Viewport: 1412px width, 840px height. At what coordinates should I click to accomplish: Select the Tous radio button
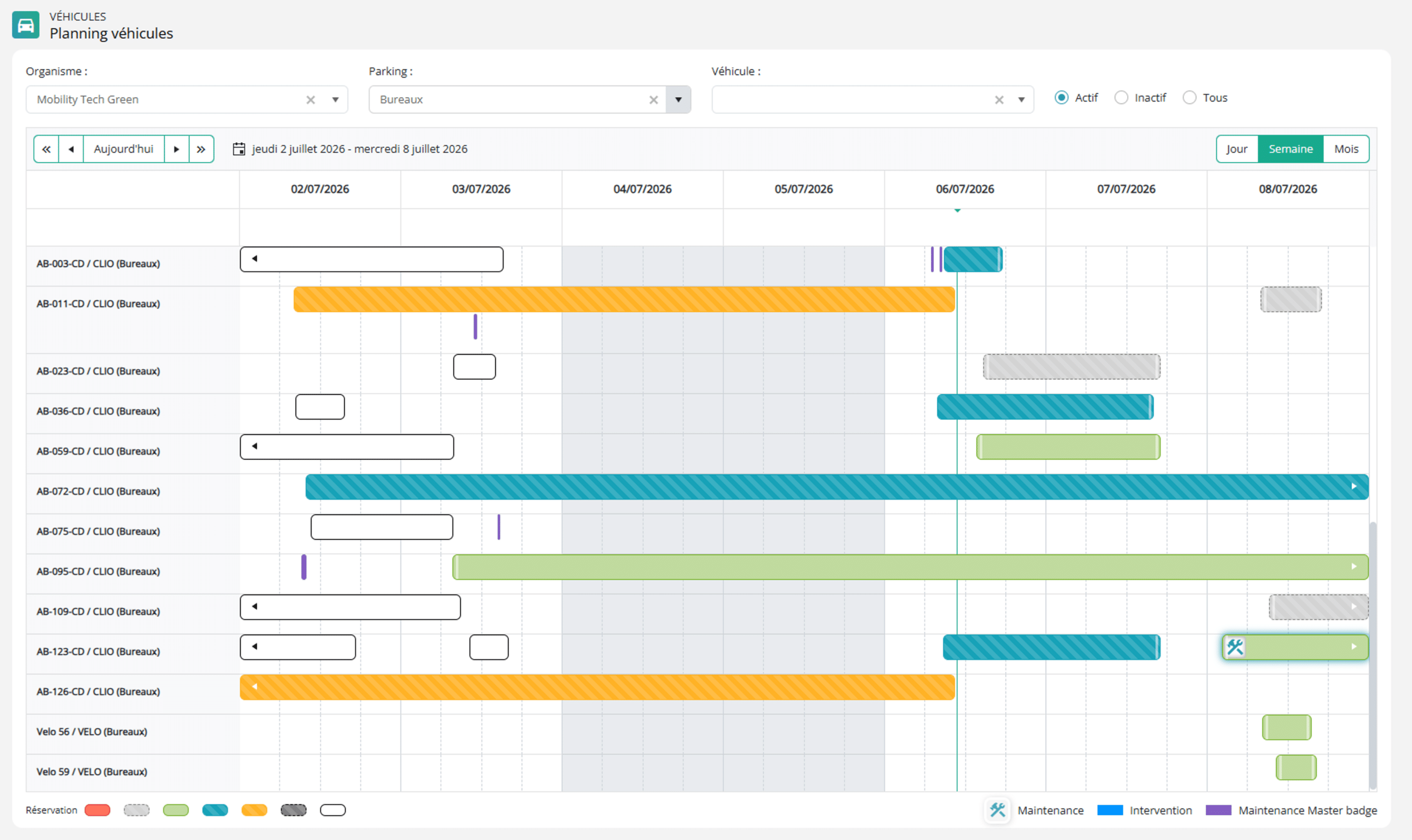1189,98
